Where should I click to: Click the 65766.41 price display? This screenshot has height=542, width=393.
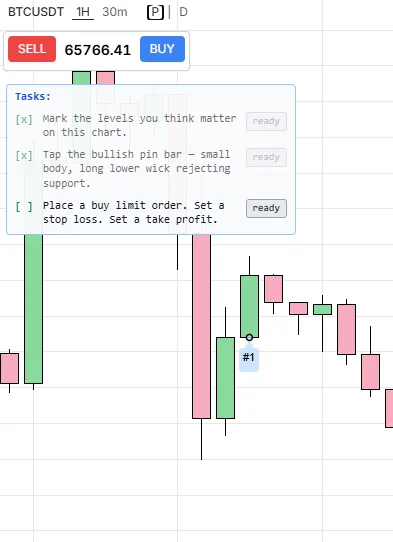98,50
